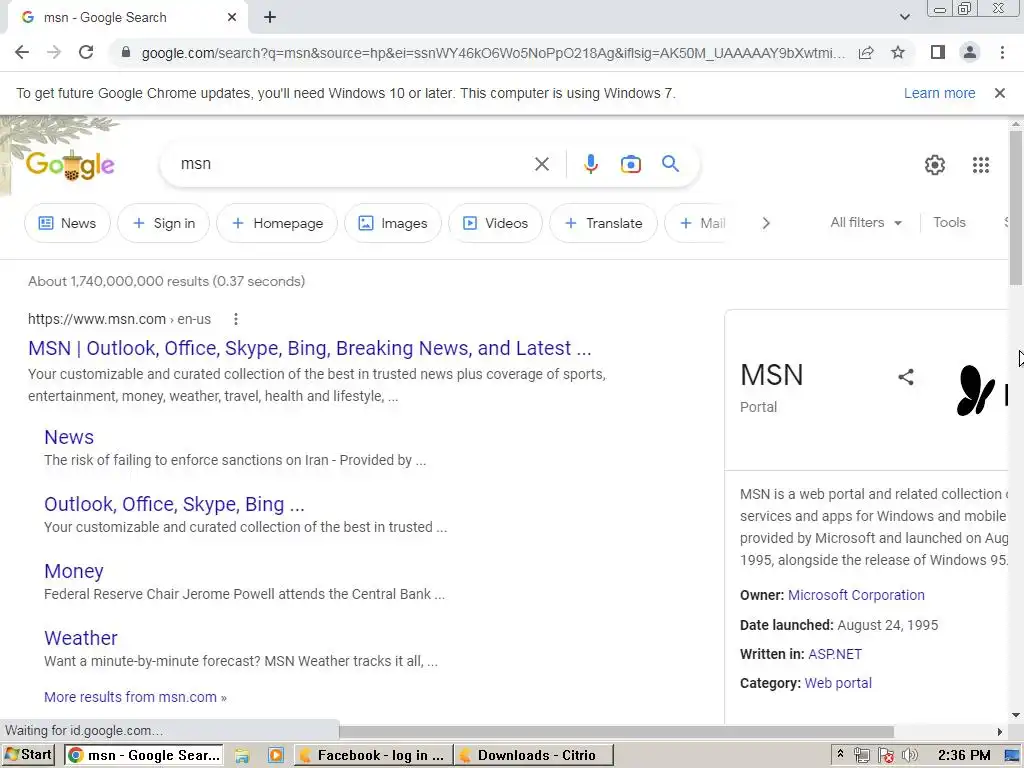Click the horizontal scrollbar thumb

pos(616,731)
